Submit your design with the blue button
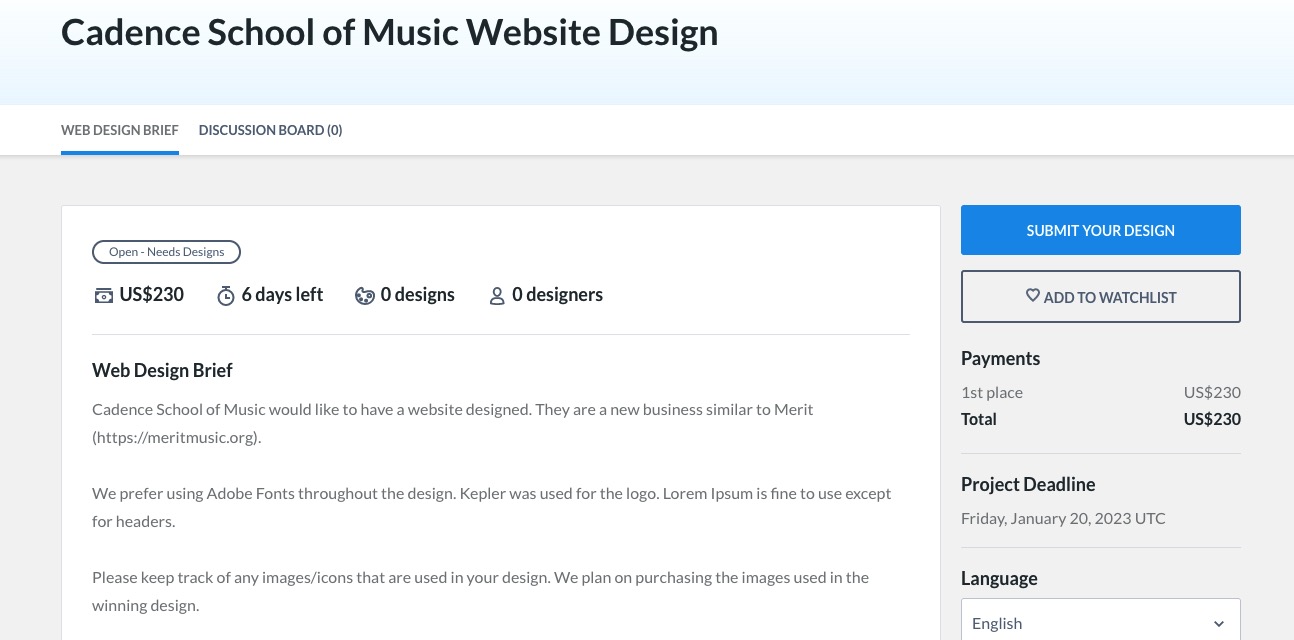 tap(1101, 230)
